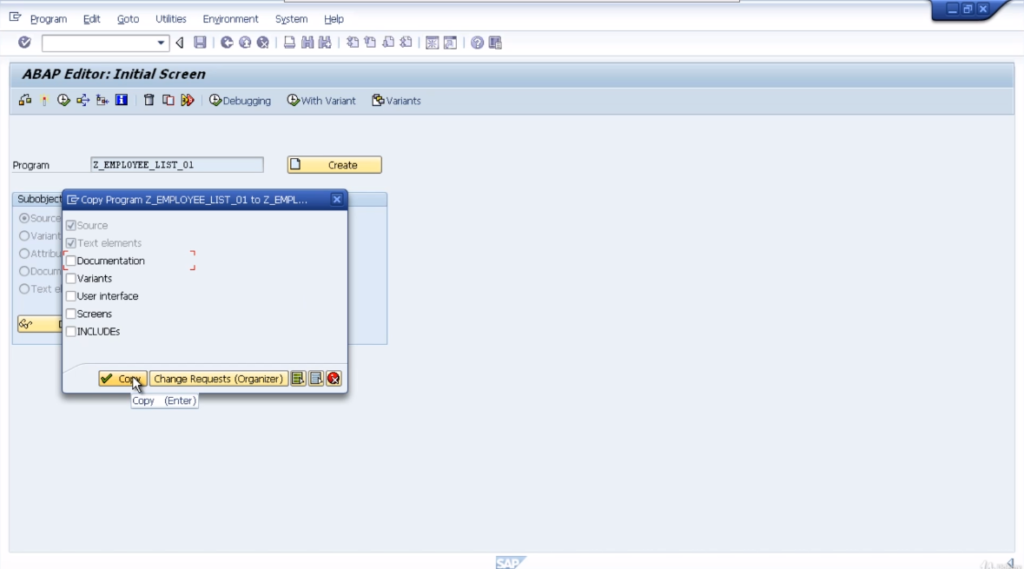Image resolution: width=1024 pixels, height=569 pixels.
Task: Click the Previous Page icon
Action: [x=370, y=42]
